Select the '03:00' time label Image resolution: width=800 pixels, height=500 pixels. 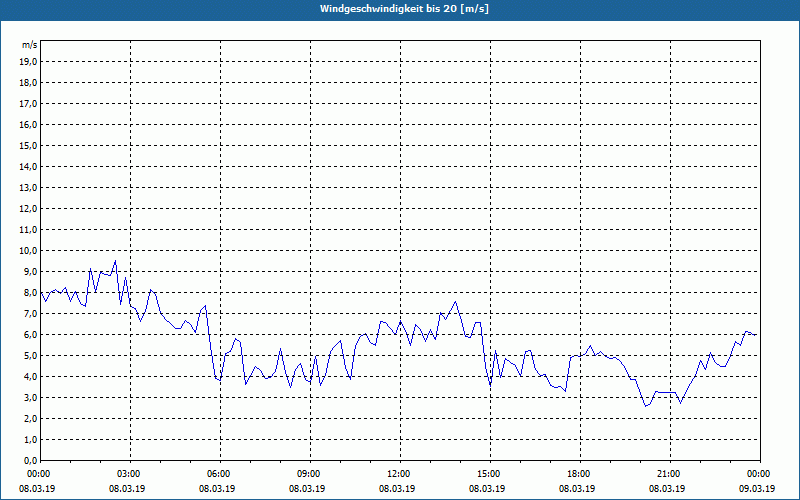pos(130,474)
